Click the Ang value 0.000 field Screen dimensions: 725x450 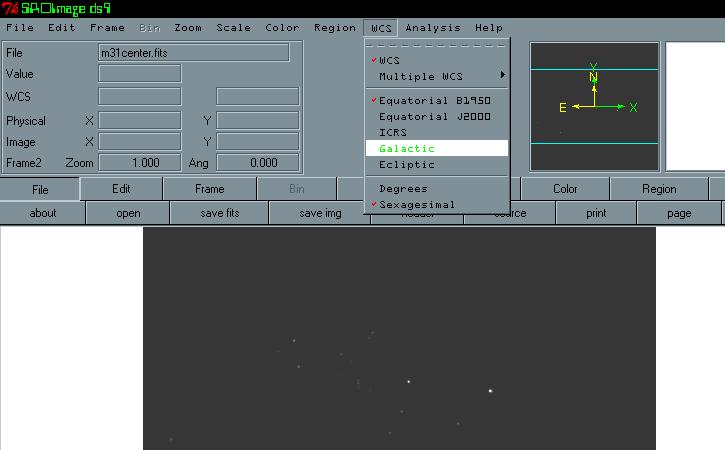(258, 163)
